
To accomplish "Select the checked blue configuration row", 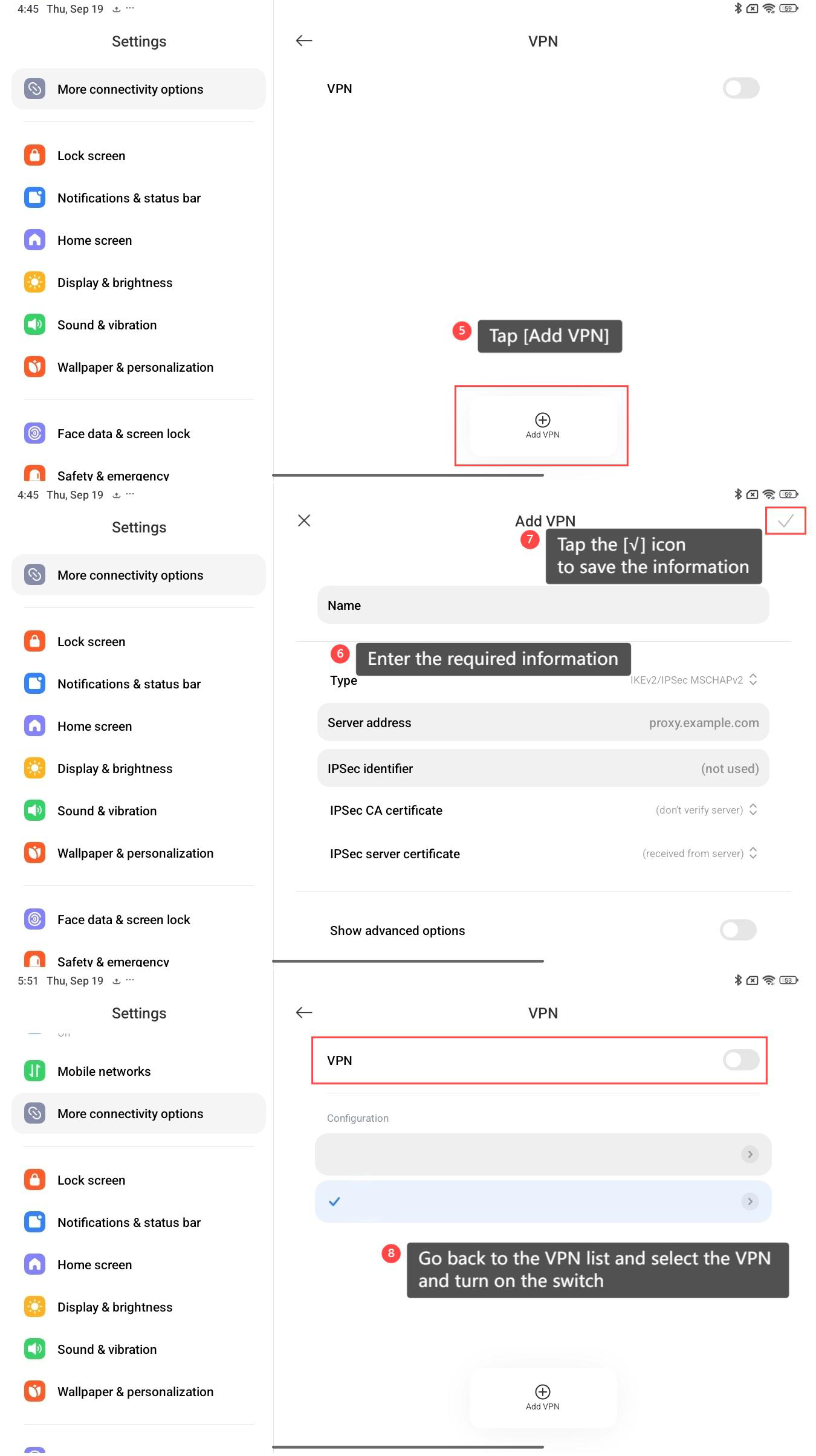I will click(x=543, y=1202).
